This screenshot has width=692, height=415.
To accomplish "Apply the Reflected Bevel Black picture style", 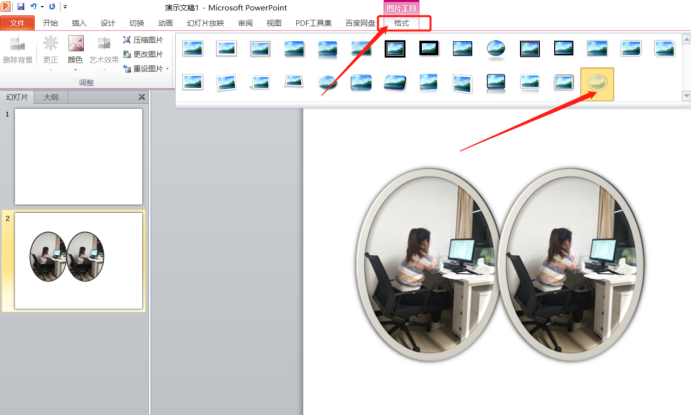I will 496,83.
